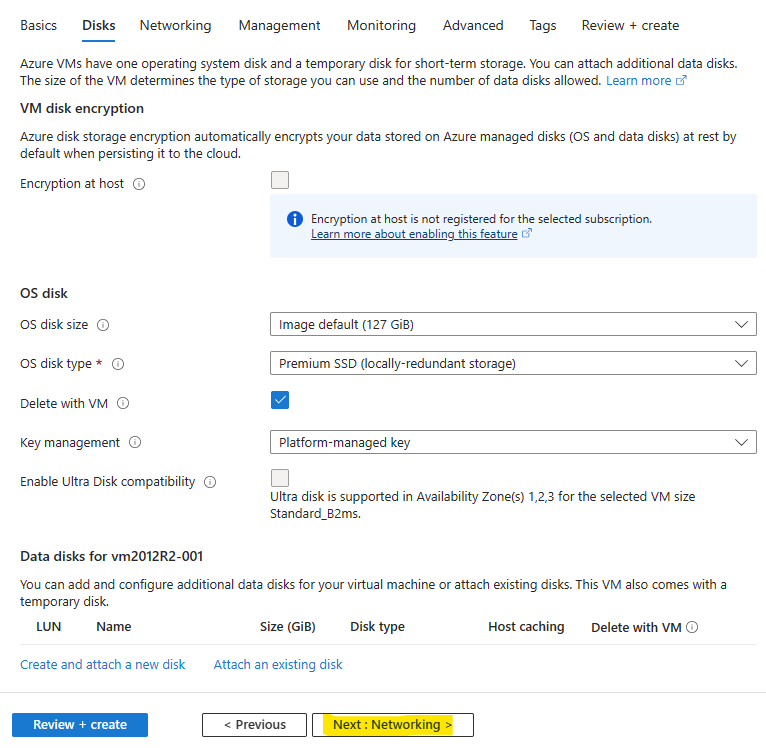Switch to the Networking tab

click(x=175, y=25)
